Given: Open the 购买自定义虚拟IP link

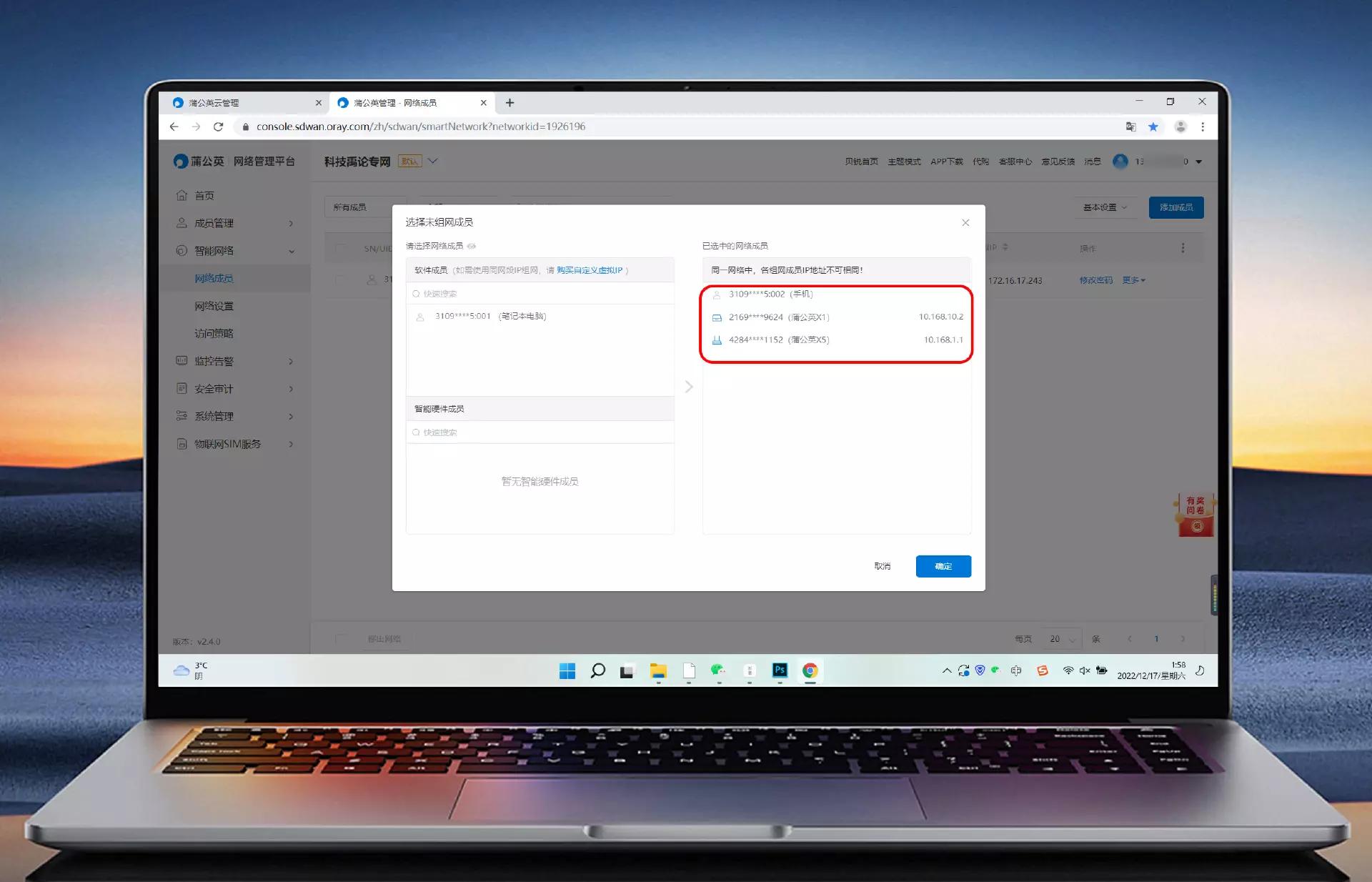Looking at the screenshot, I should pos(590,270).
